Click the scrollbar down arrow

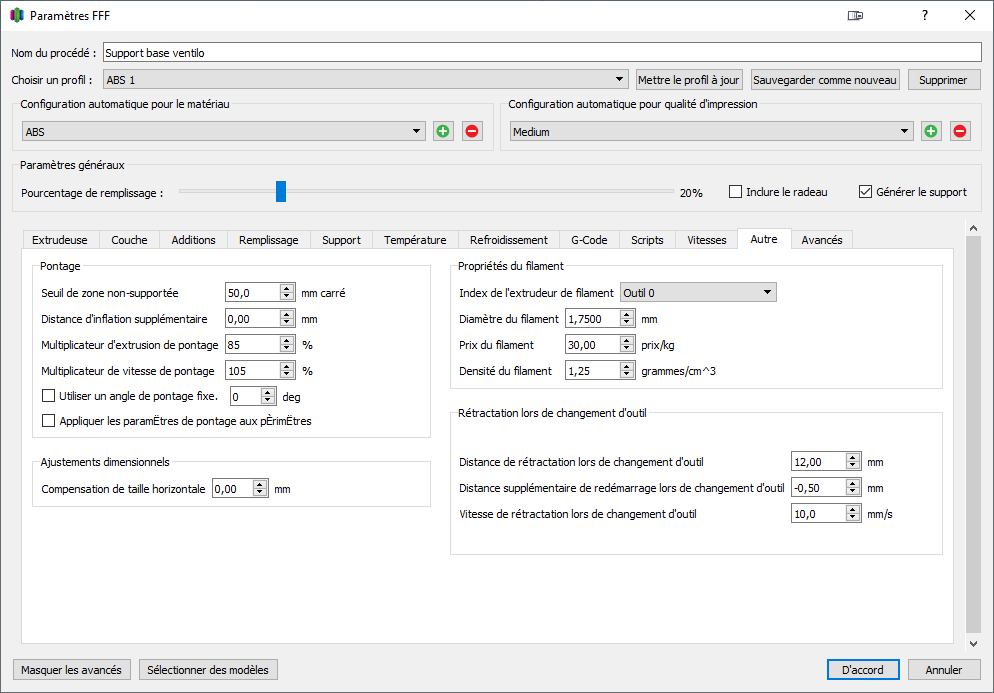[x=973, y=644]
